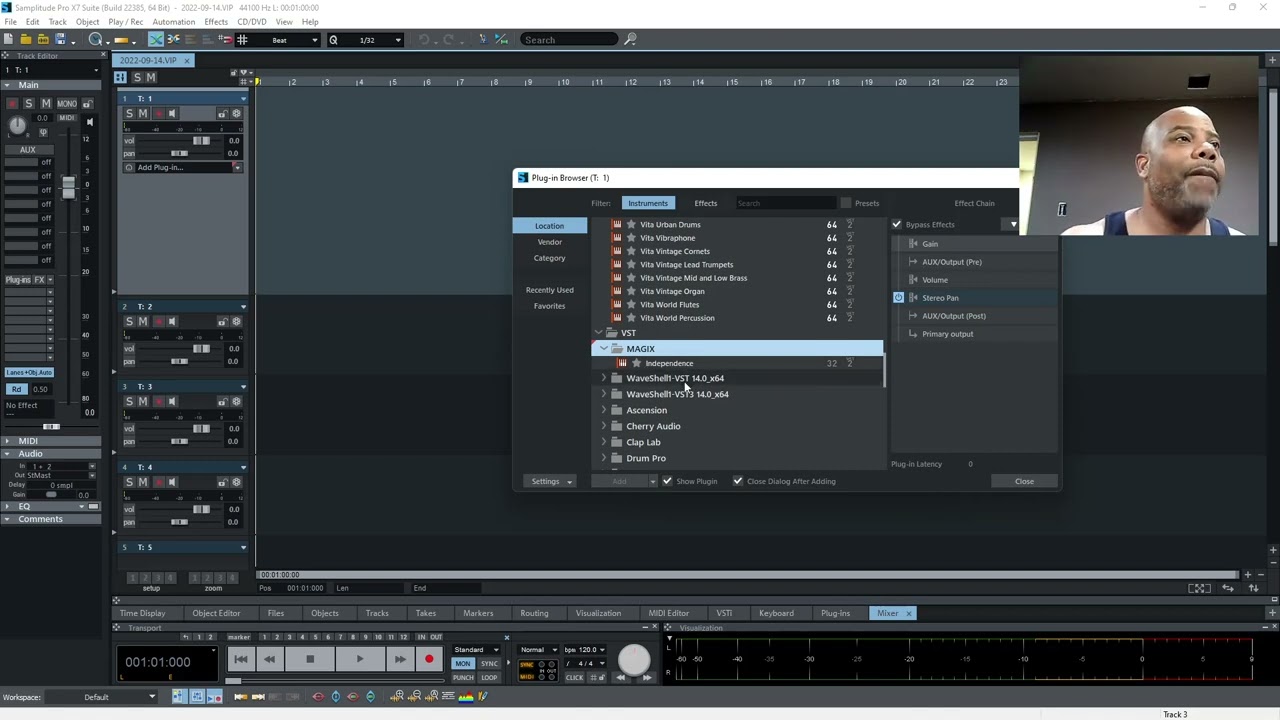Click the Plug-in Browser search field
Viewport: 1280px width, 720px height.
point(785,203)
